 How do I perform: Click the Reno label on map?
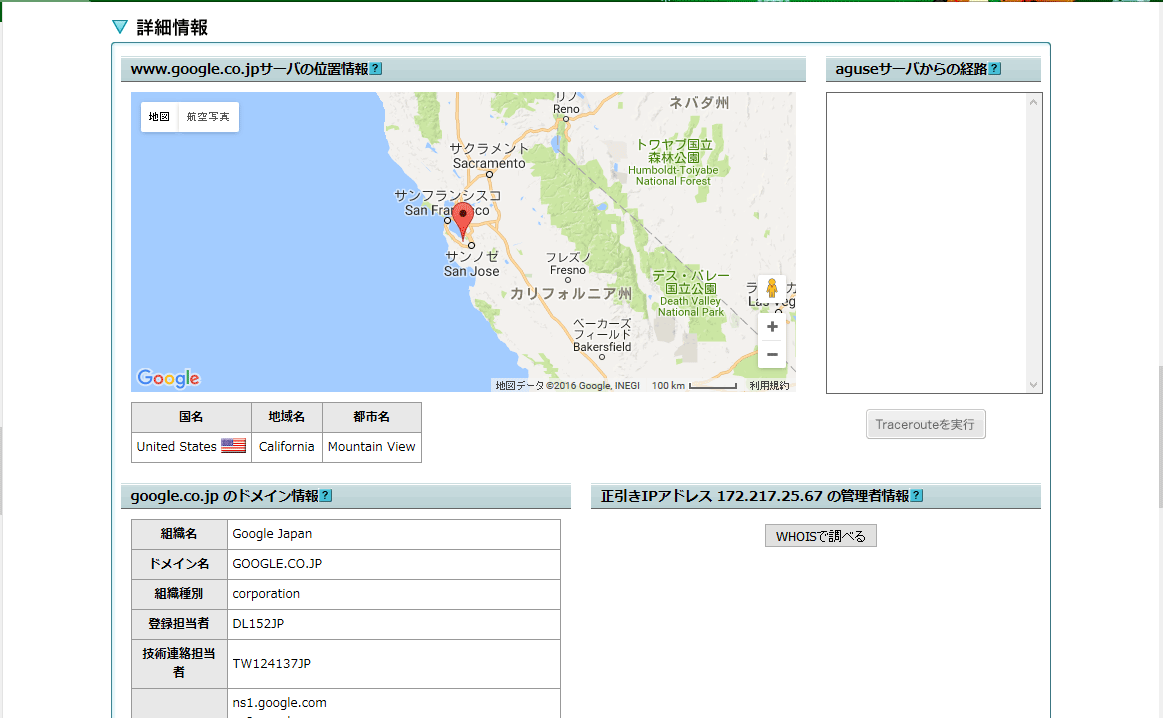pyautogui.click(x=567, y=109)
